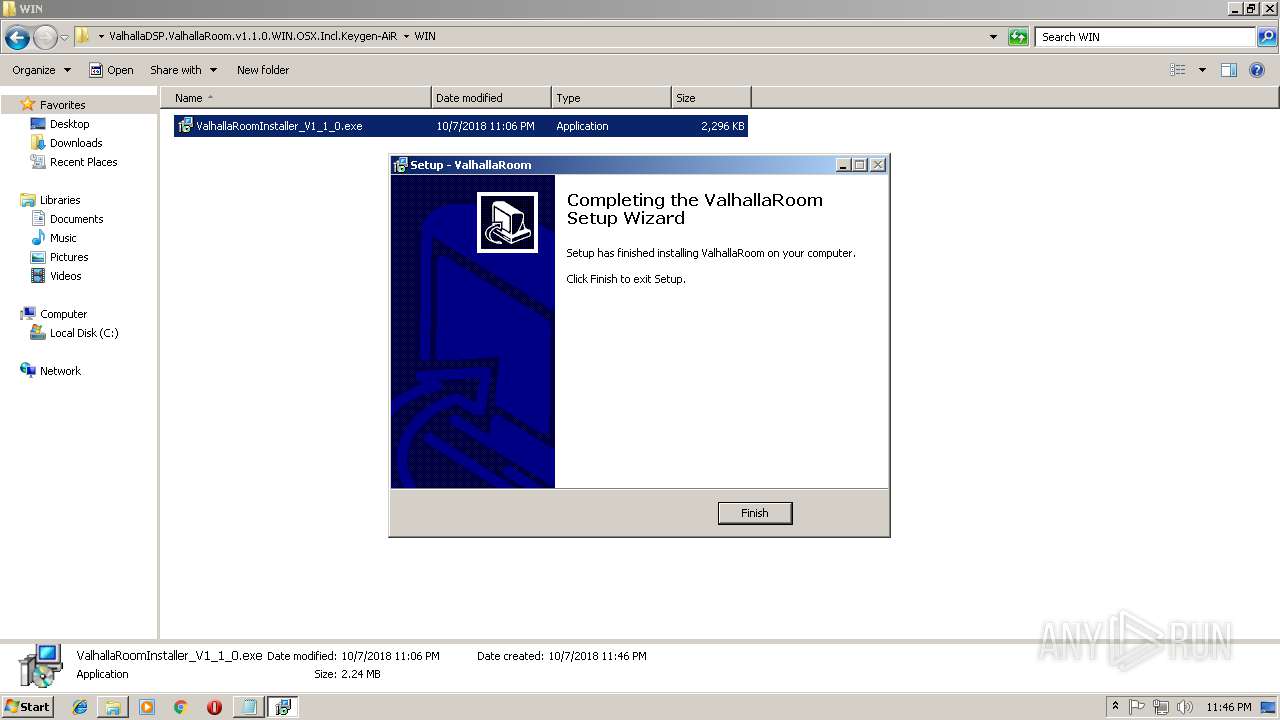This screenshot has width=1280, height=720.
Task: Select Libraries in navigation pane
Action: 60,200
